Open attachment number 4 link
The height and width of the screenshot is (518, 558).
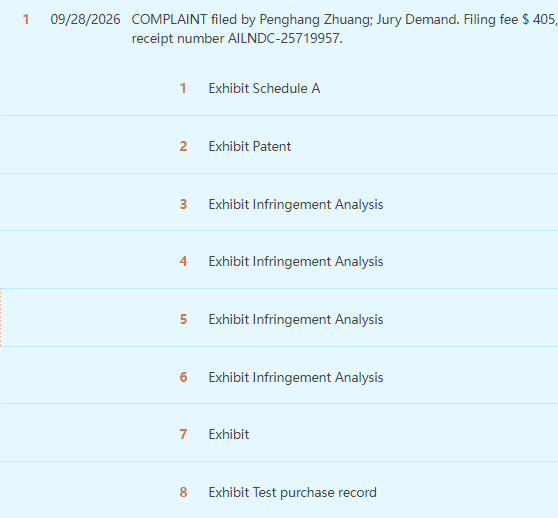[x=183, y=261]
